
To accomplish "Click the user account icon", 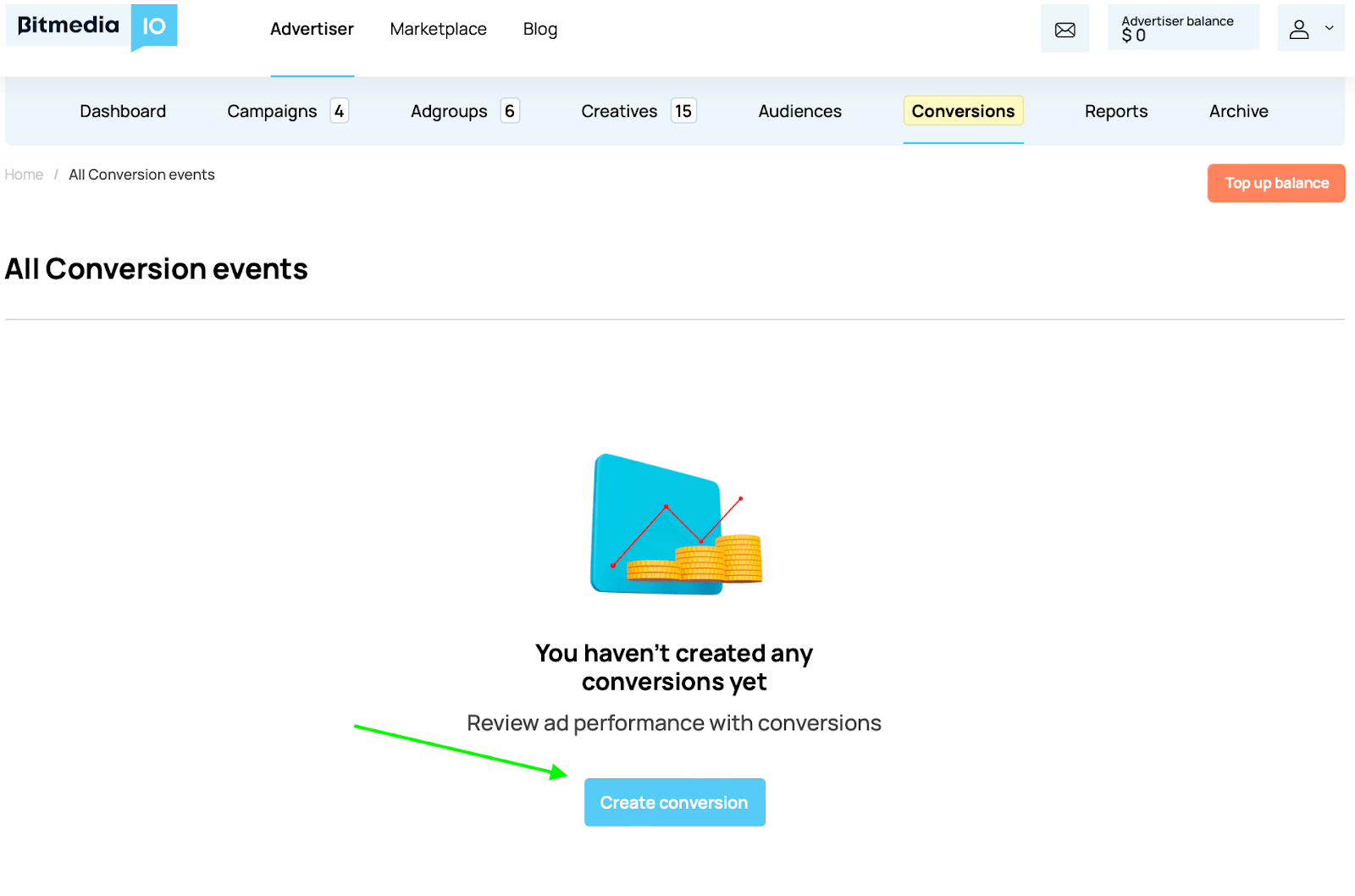I will coord(1298,28).
